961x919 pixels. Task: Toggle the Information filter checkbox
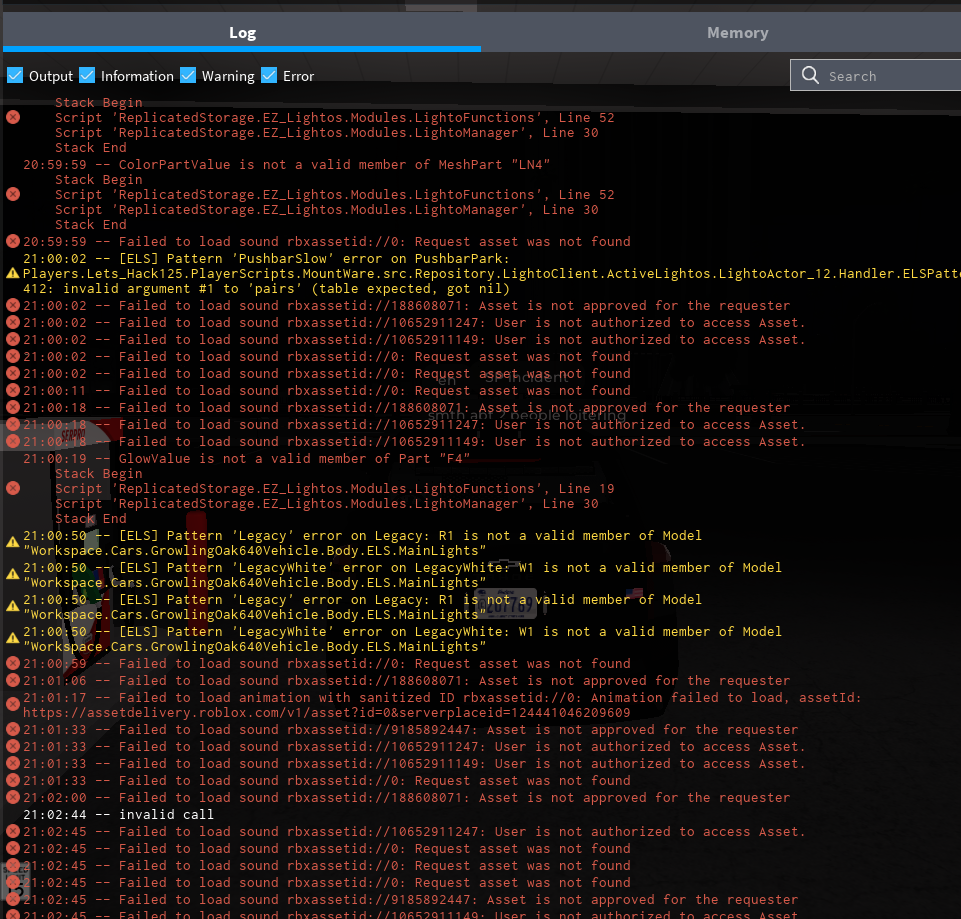point(87,75)
